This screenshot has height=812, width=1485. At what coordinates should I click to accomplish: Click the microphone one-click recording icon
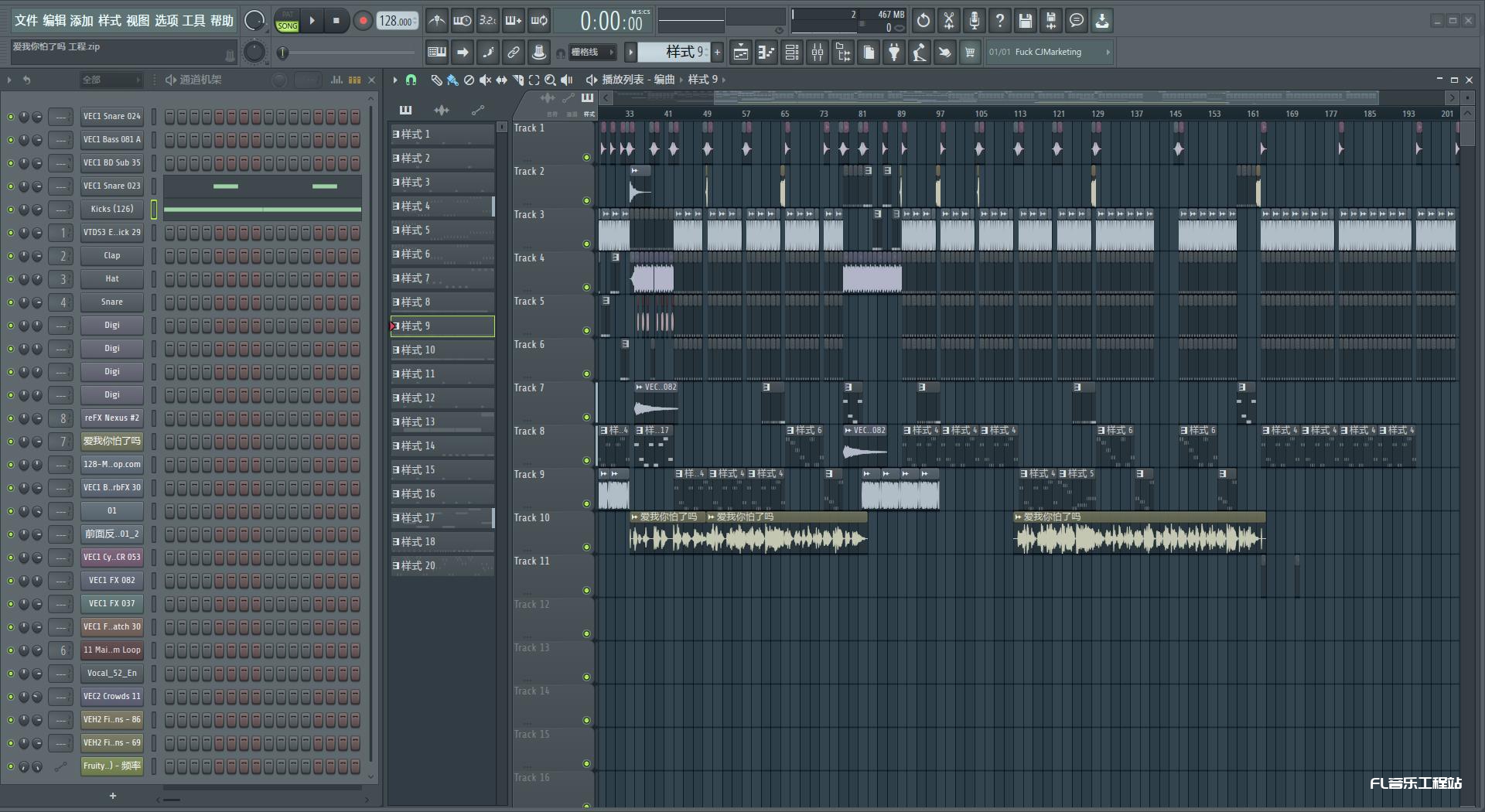(x=975, y=21)
